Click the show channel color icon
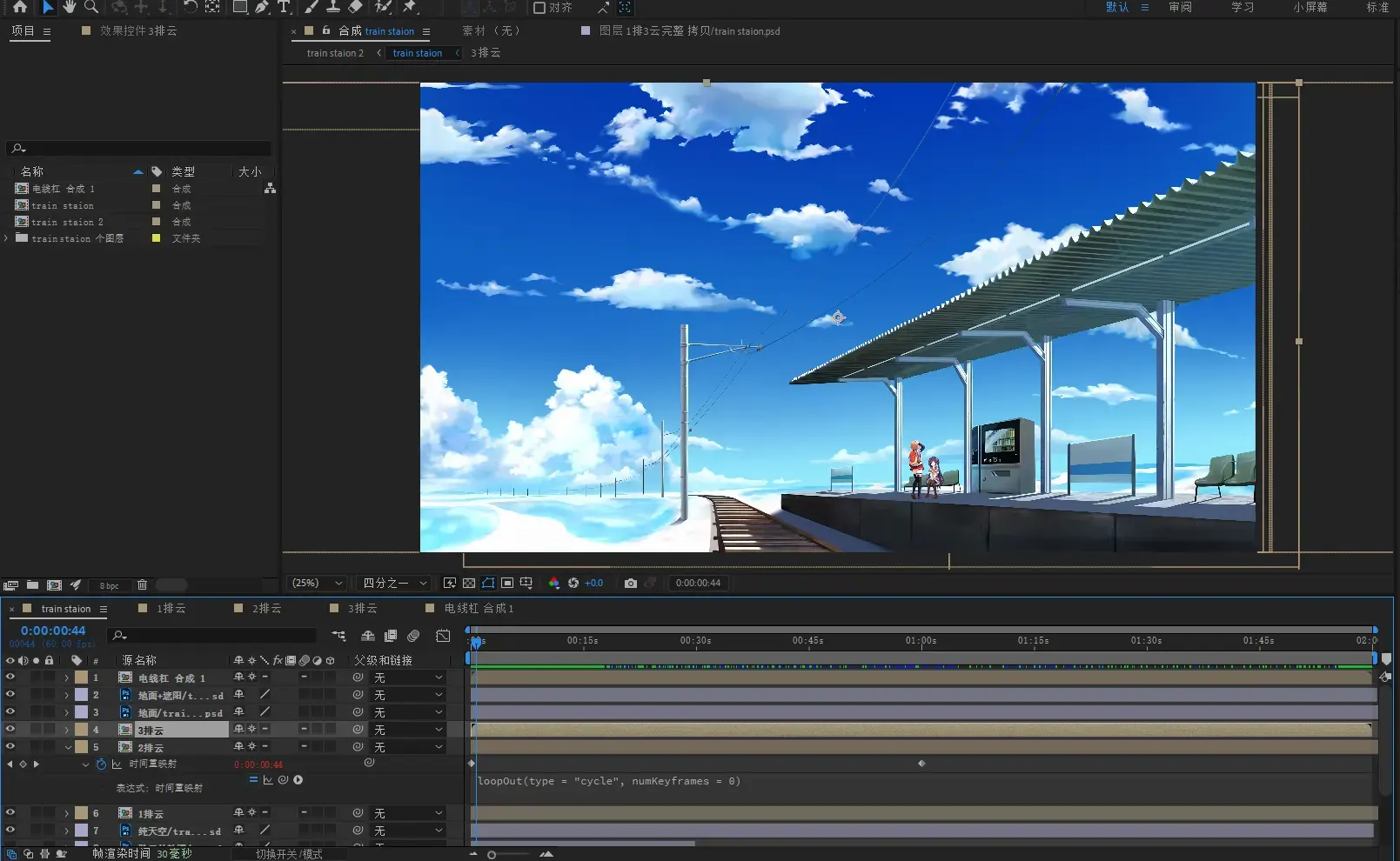 coord(554,584)
